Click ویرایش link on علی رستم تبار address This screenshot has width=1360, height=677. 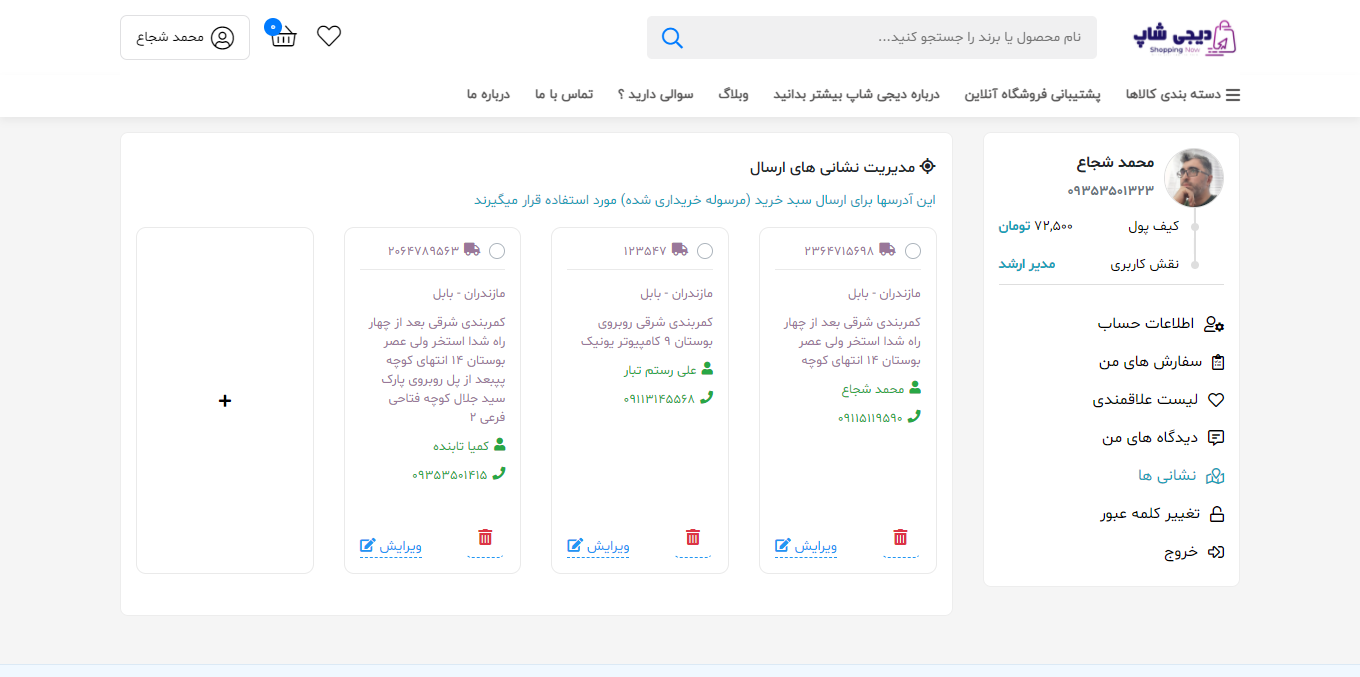click(598, 546)
